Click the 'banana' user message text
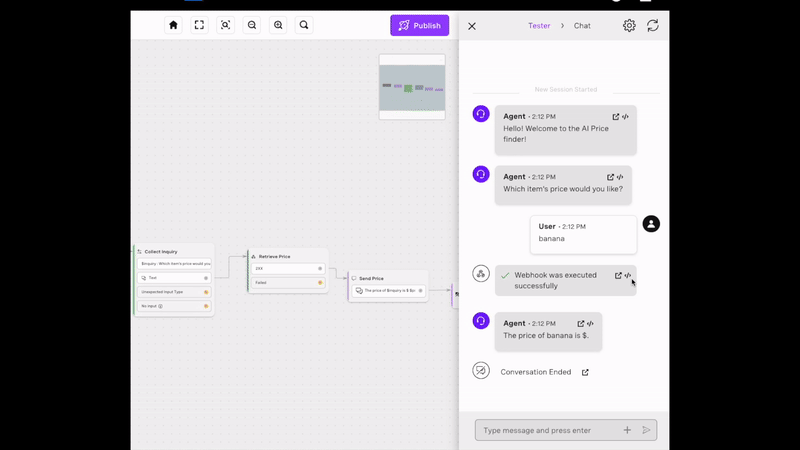The image size is (800, 450). (552, 239)
